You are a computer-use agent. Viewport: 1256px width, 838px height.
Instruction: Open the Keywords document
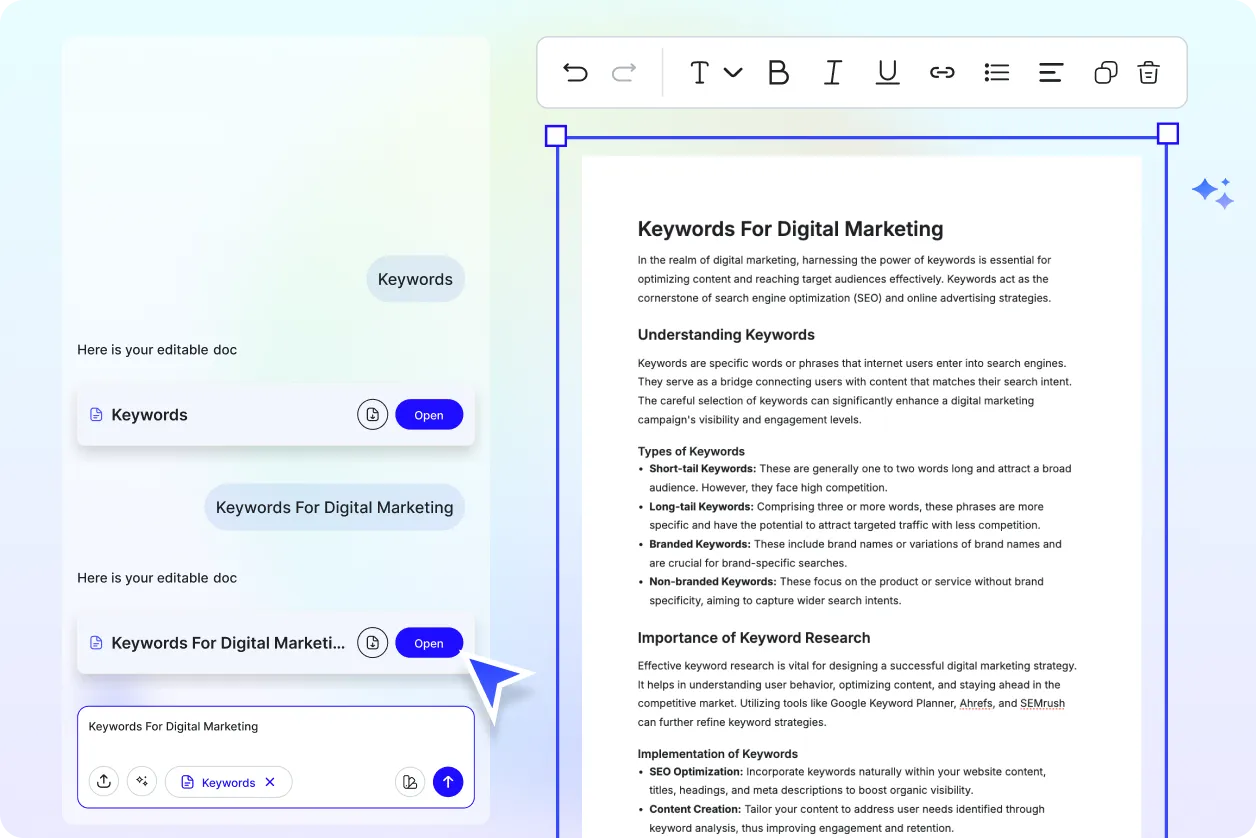pos(429,415)
